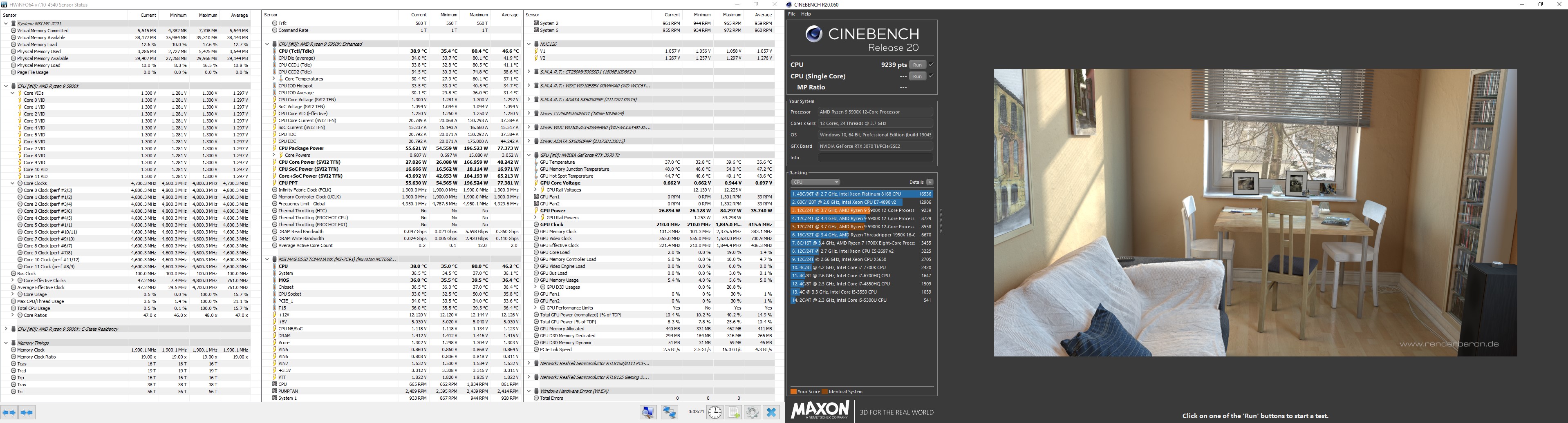
Task: Click Core 0 VID lightning icon
Action: (x=20, y=100)
